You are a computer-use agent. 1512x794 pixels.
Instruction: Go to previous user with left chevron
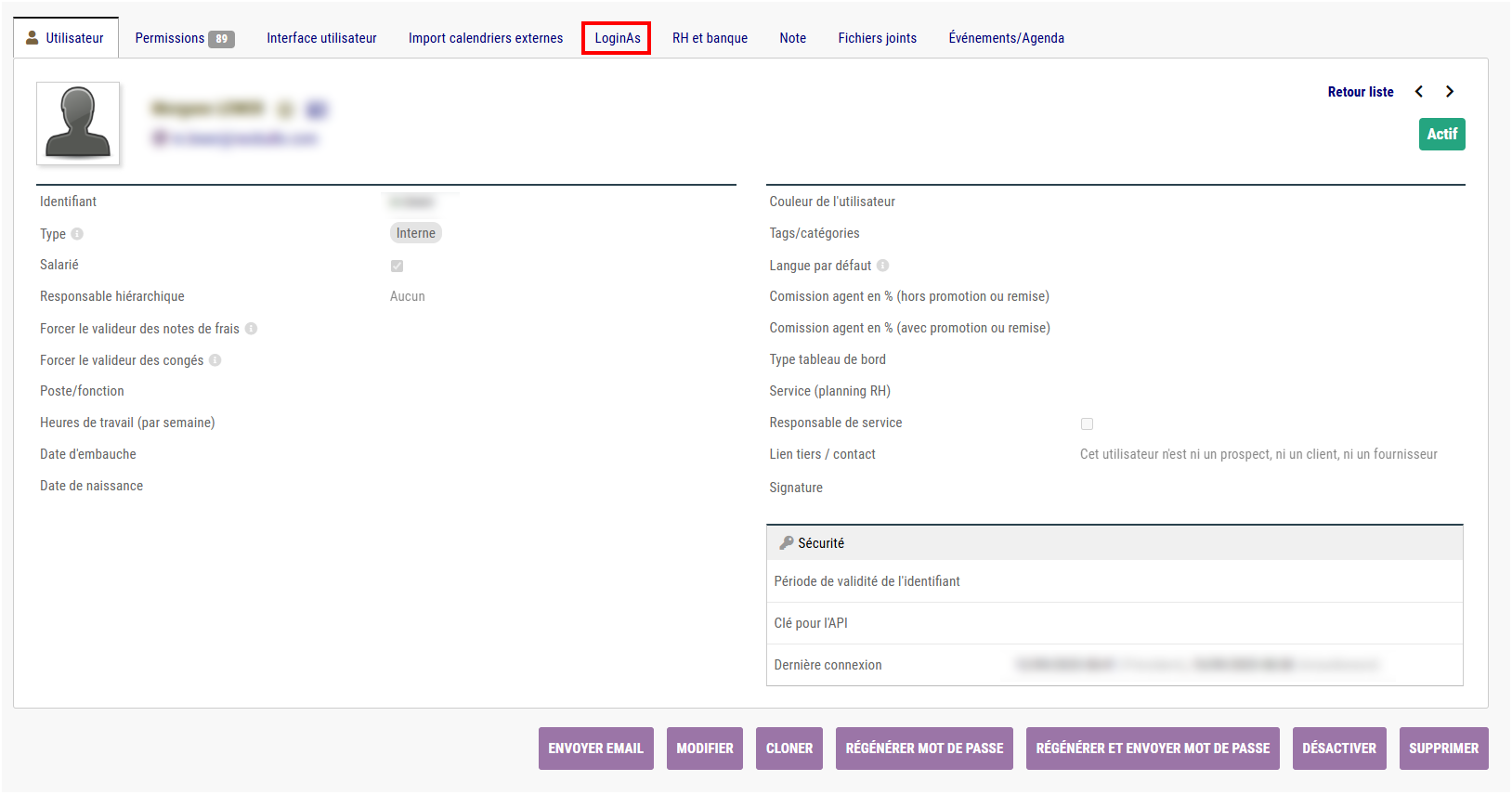[1418, 91]
